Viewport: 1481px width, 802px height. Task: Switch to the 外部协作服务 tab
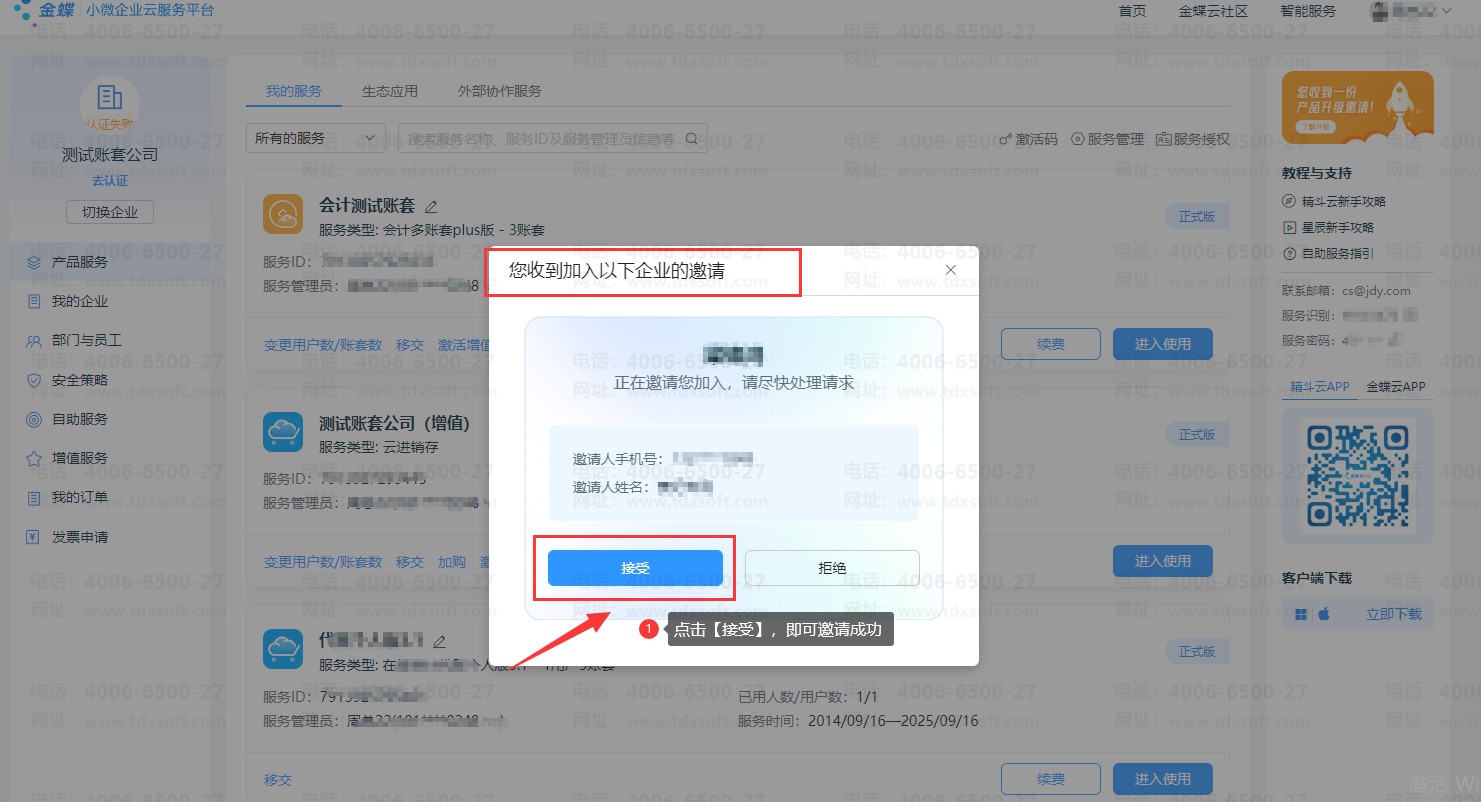pos(499,91)
